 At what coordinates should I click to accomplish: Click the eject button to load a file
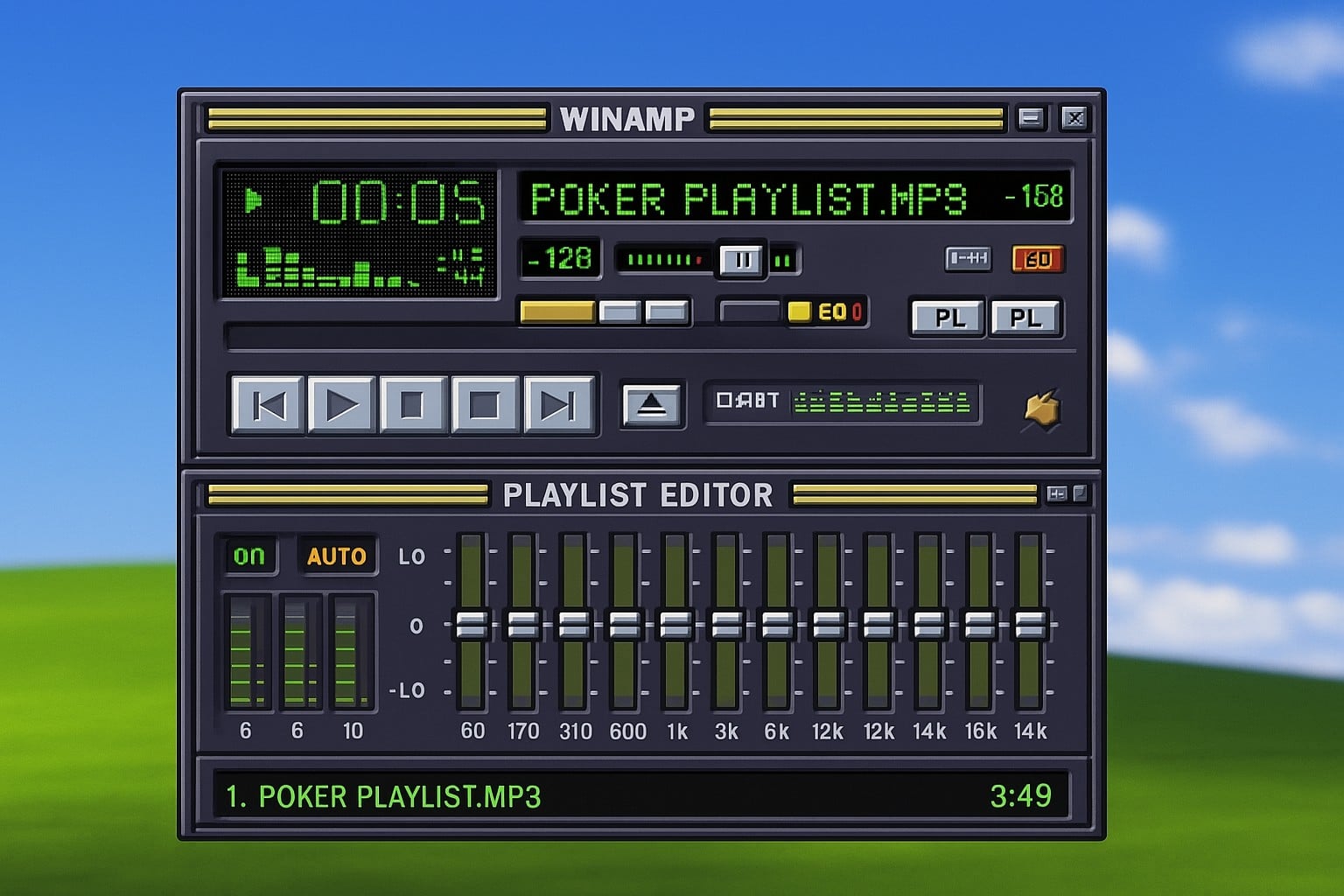(652, 403)
